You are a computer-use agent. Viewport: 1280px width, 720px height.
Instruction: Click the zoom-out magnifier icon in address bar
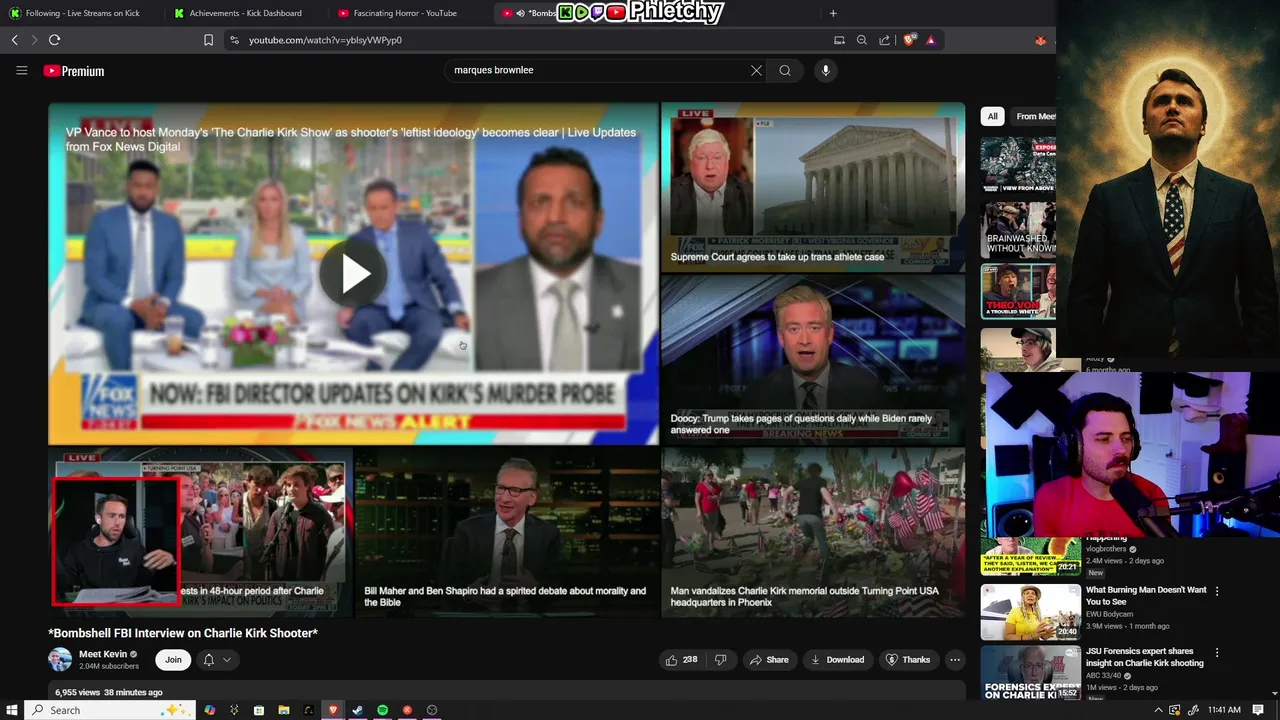coord(862,40)
